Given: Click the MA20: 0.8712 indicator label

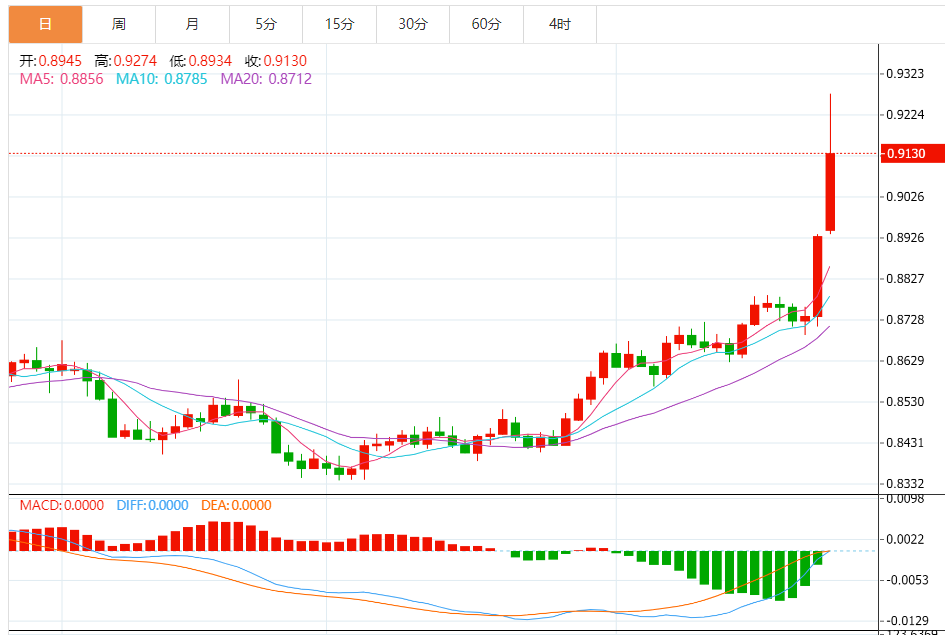Looking at the screenshot, I should pos(266,79).
